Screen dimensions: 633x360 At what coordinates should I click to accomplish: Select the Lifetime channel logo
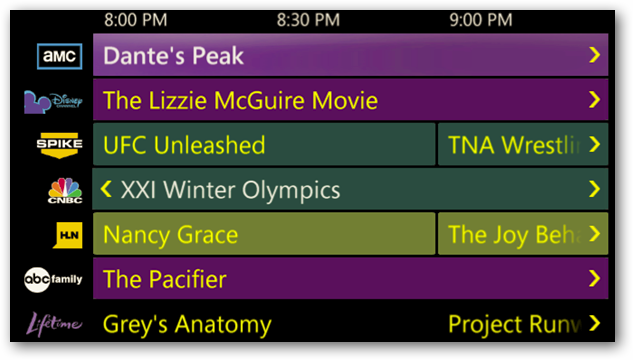coord(54,324)
